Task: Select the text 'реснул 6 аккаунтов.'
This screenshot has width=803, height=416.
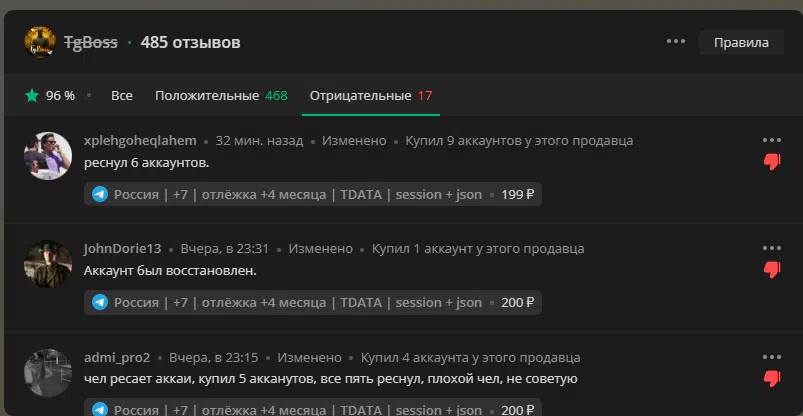Action: click(x=146, y=164)
